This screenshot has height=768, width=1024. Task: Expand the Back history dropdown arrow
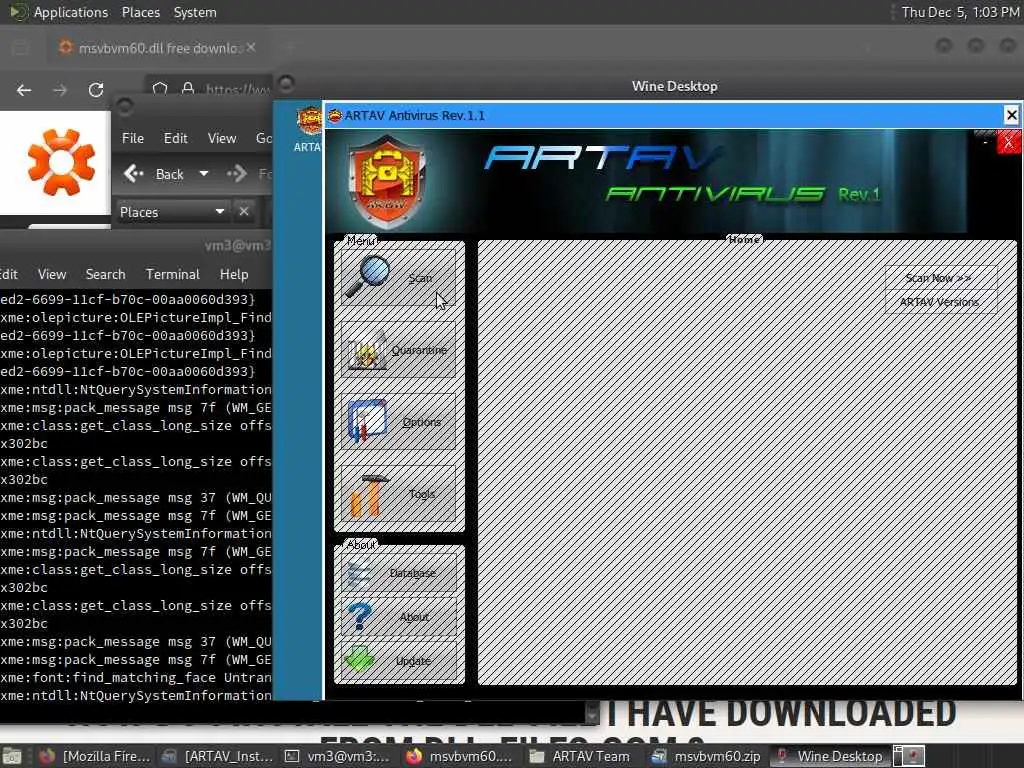(x=204, y=174)
